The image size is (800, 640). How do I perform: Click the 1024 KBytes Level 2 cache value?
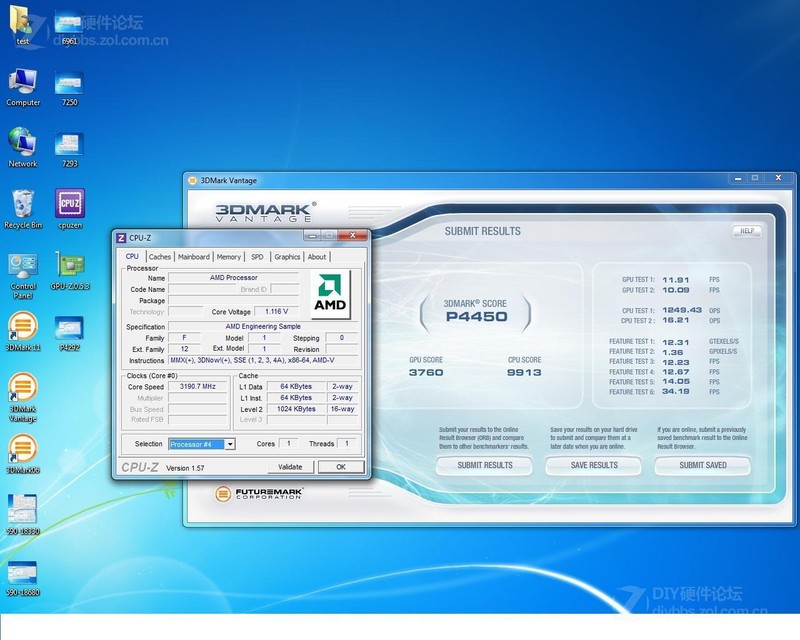(x=296, y=409)
